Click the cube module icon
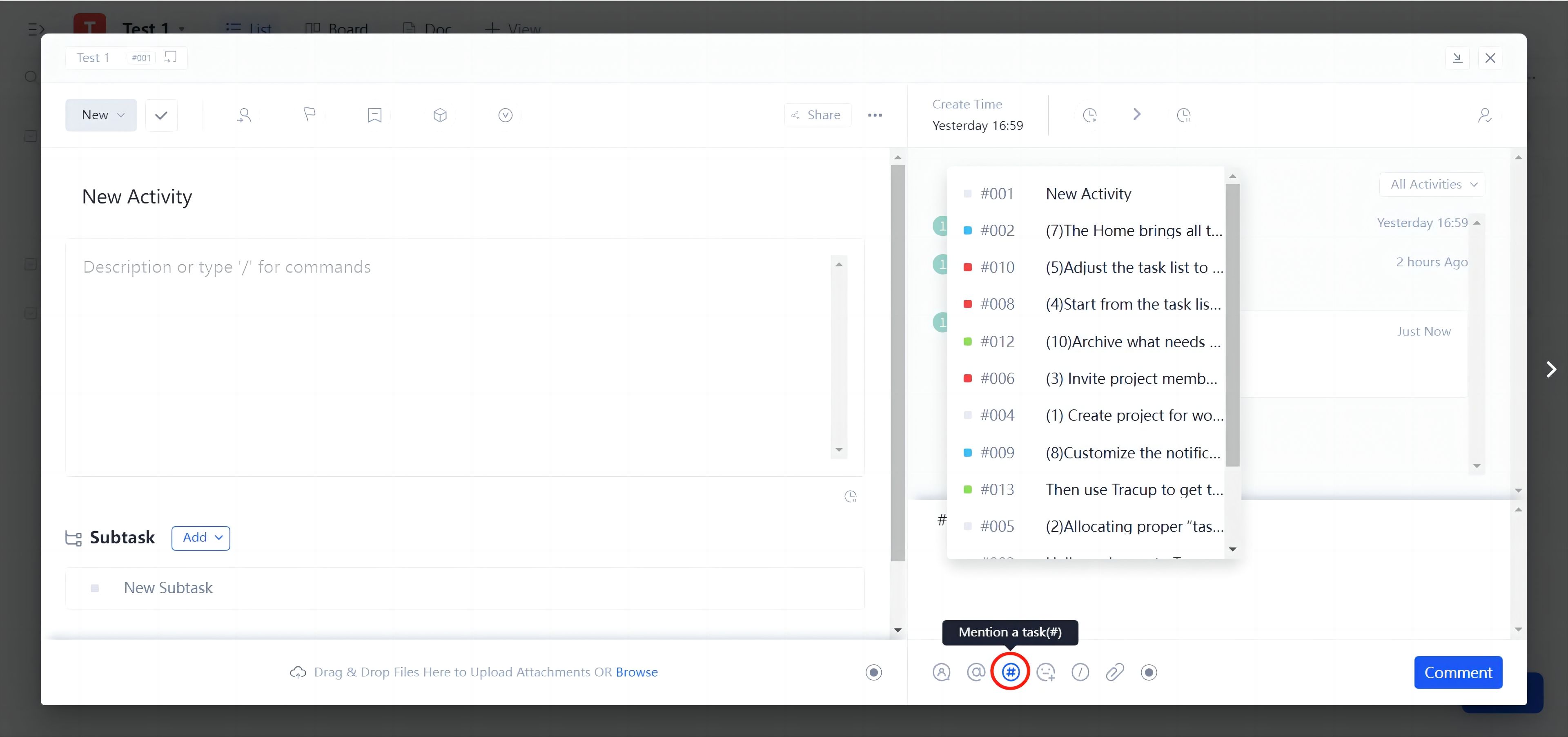The width and height of the screenshot is (1568, 737). tap(440, 115)
